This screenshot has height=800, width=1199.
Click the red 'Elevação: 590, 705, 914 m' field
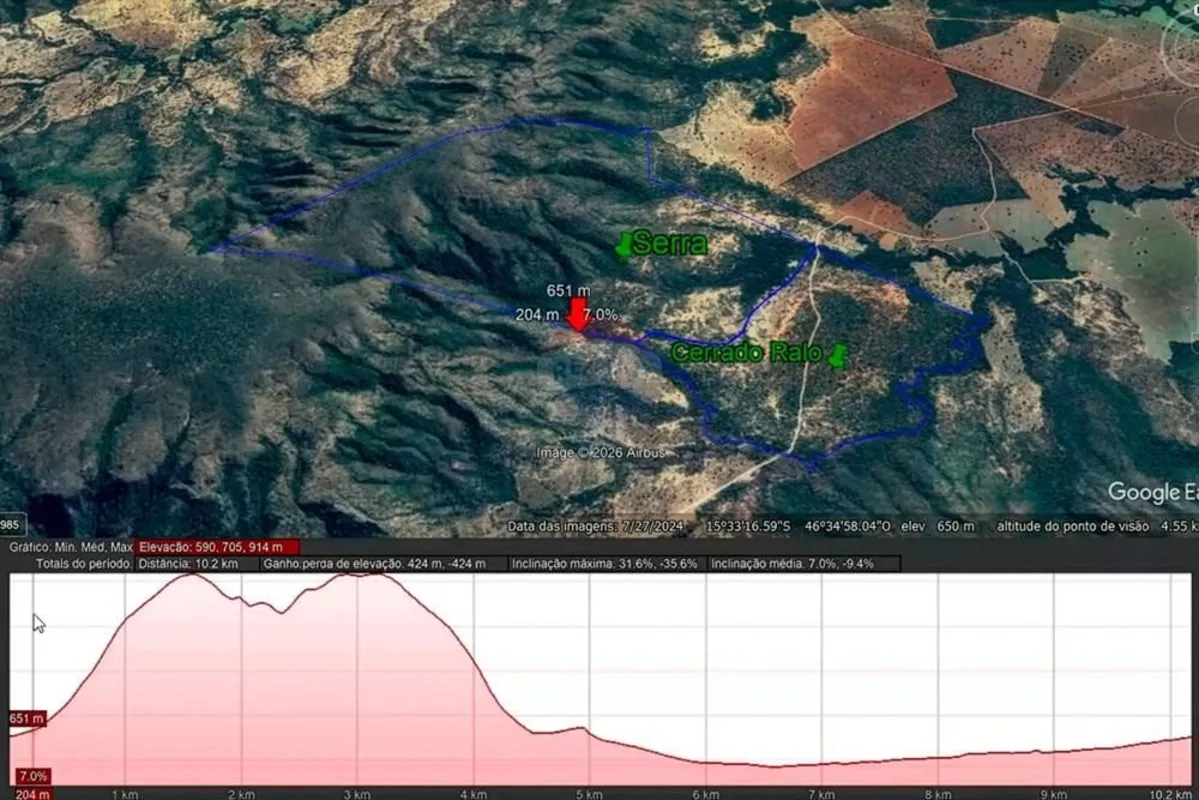218,547
